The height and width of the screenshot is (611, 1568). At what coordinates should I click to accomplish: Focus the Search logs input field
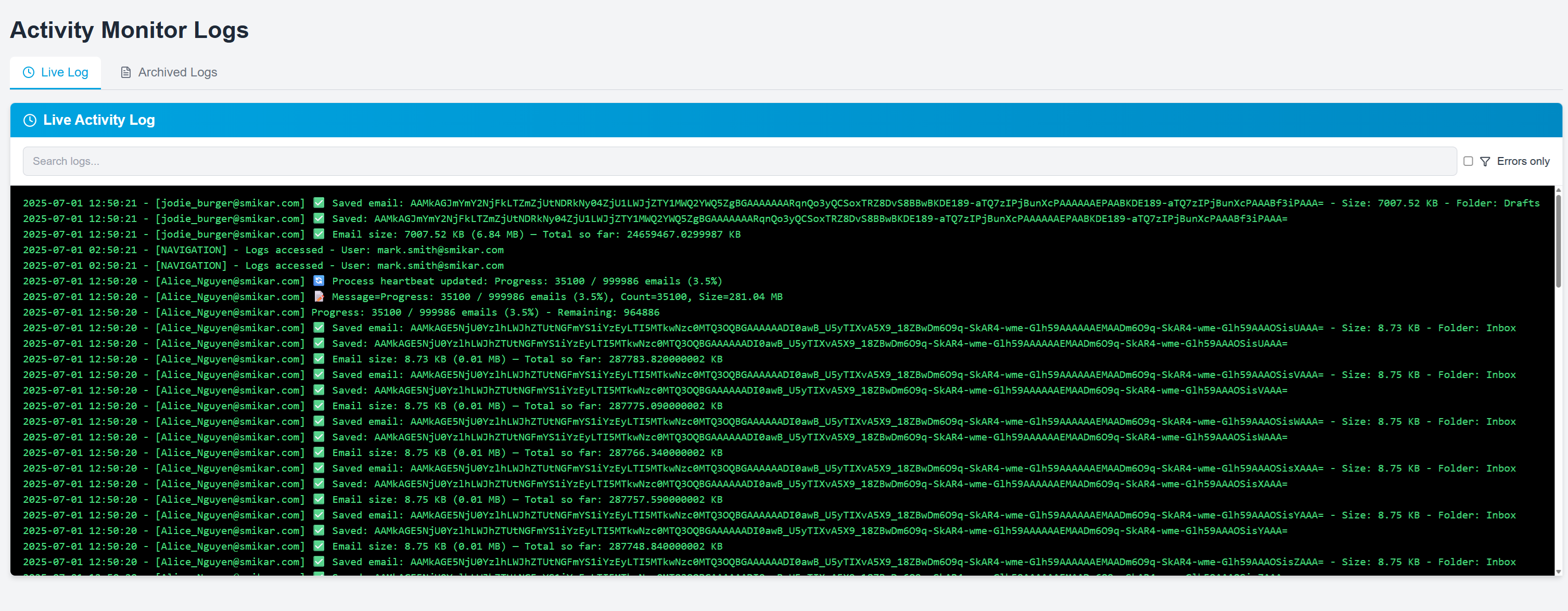point(739,161)
